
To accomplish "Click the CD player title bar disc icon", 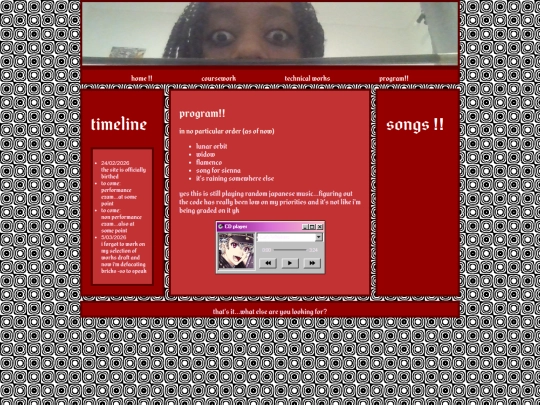I will (x=221, y=227).
